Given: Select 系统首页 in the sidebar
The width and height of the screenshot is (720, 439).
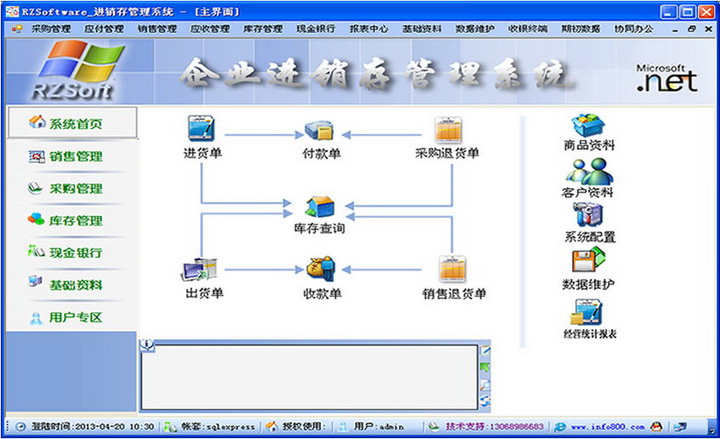Looking at the screenshot, I should coord(72,123).
